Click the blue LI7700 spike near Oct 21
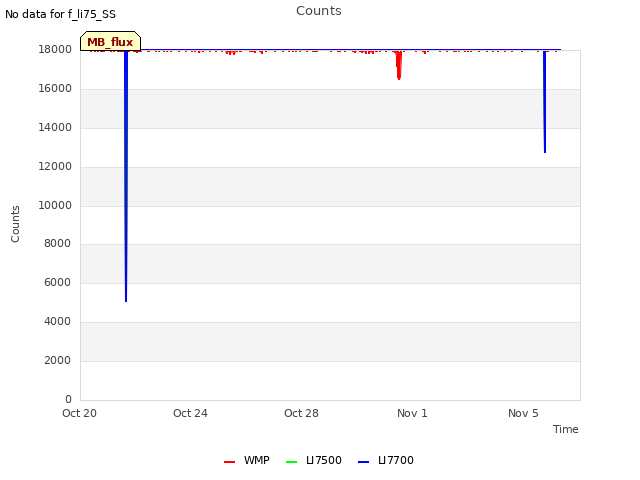The height and width of the screenshot is (480, 640). [x=126, y=176]
